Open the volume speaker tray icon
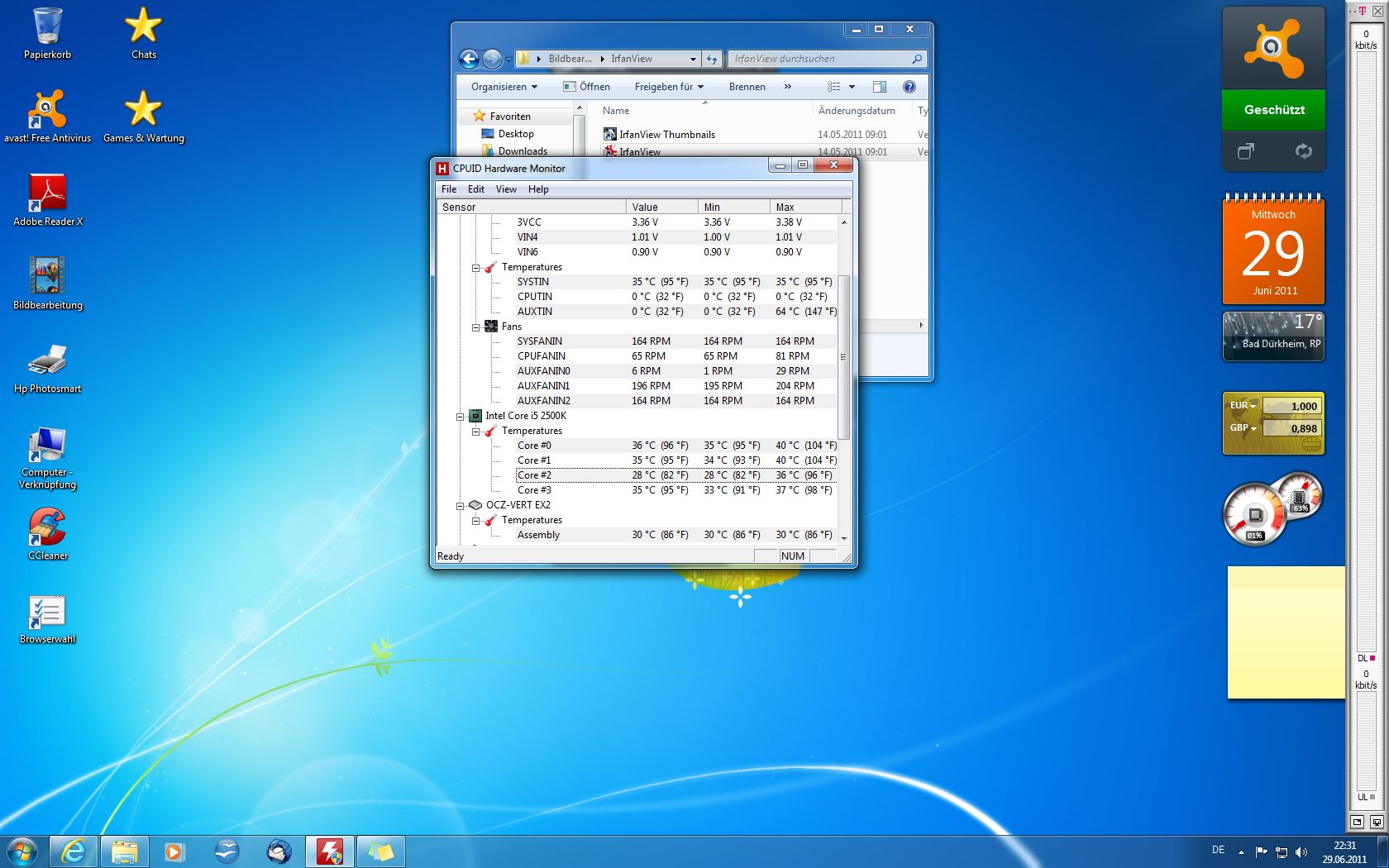Viewport: 1389px width, 868px height. tap(1301, 851)
